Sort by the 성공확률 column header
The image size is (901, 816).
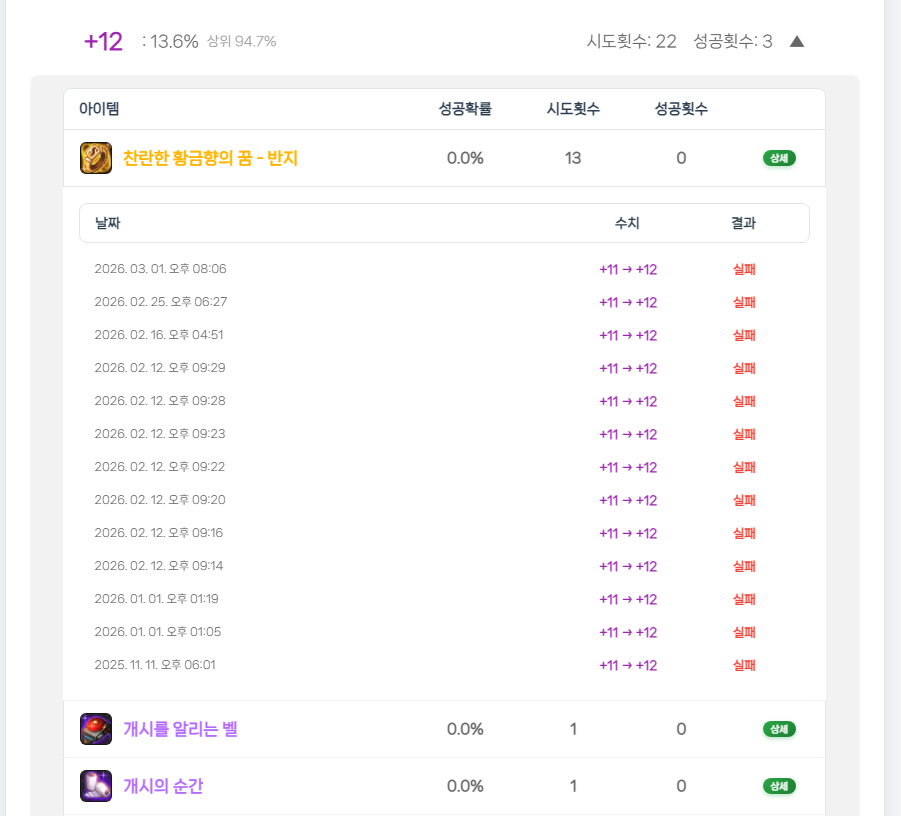click(x=465, y=109)
